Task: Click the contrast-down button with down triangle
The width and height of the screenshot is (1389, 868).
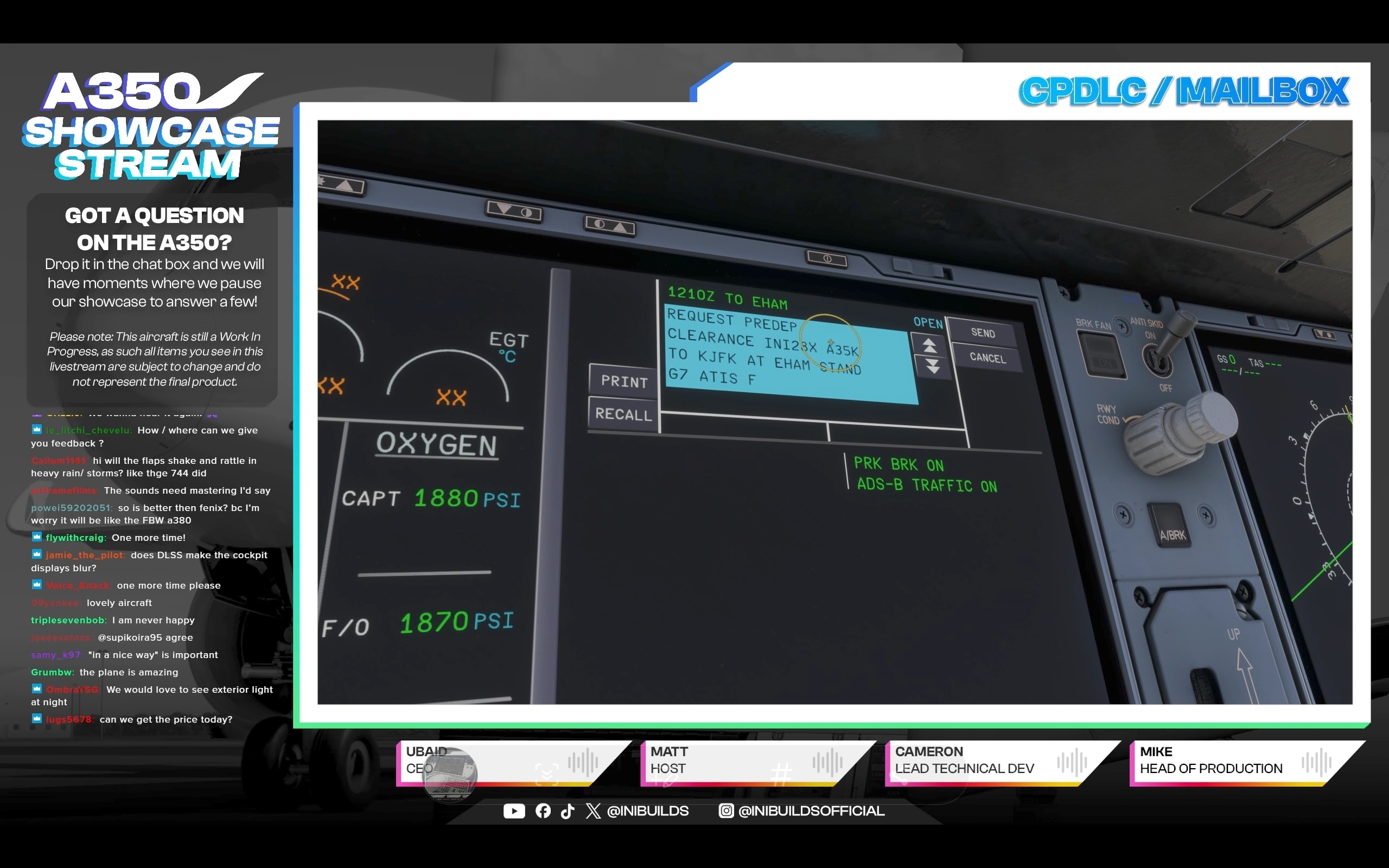Action: (x=514, y=211)
